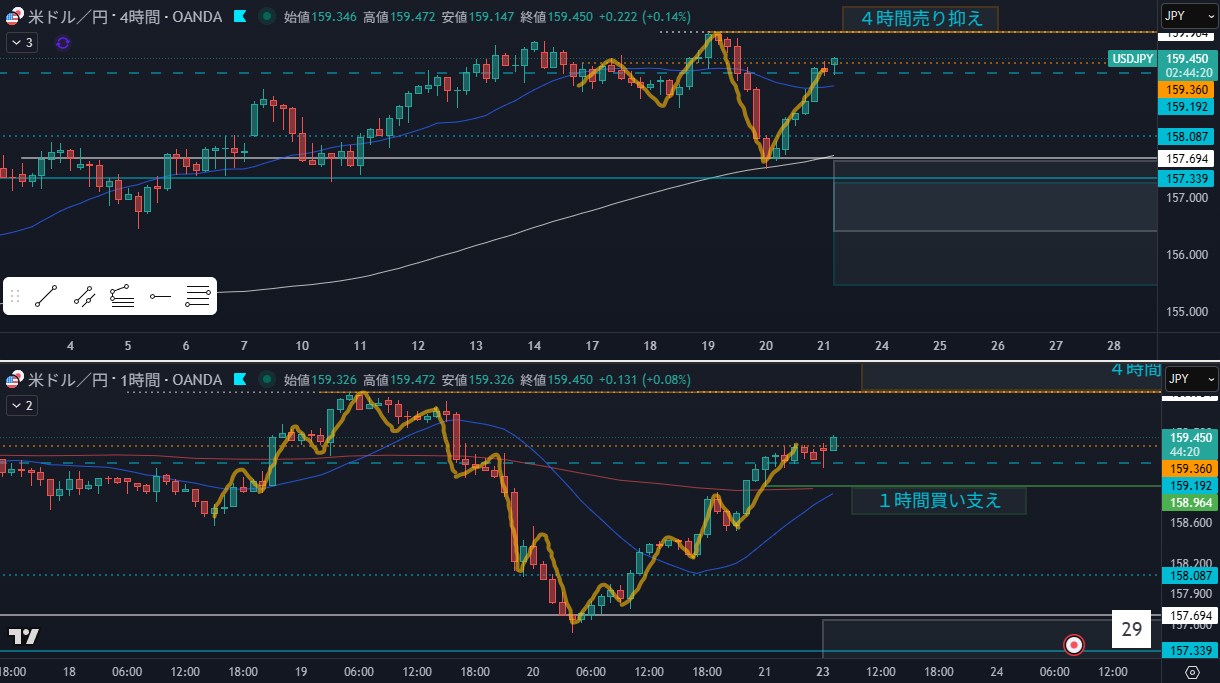Click the green market status dot on the upper chart
The height and width of the screenshot is (683, 1220).
tap(266, 16)
